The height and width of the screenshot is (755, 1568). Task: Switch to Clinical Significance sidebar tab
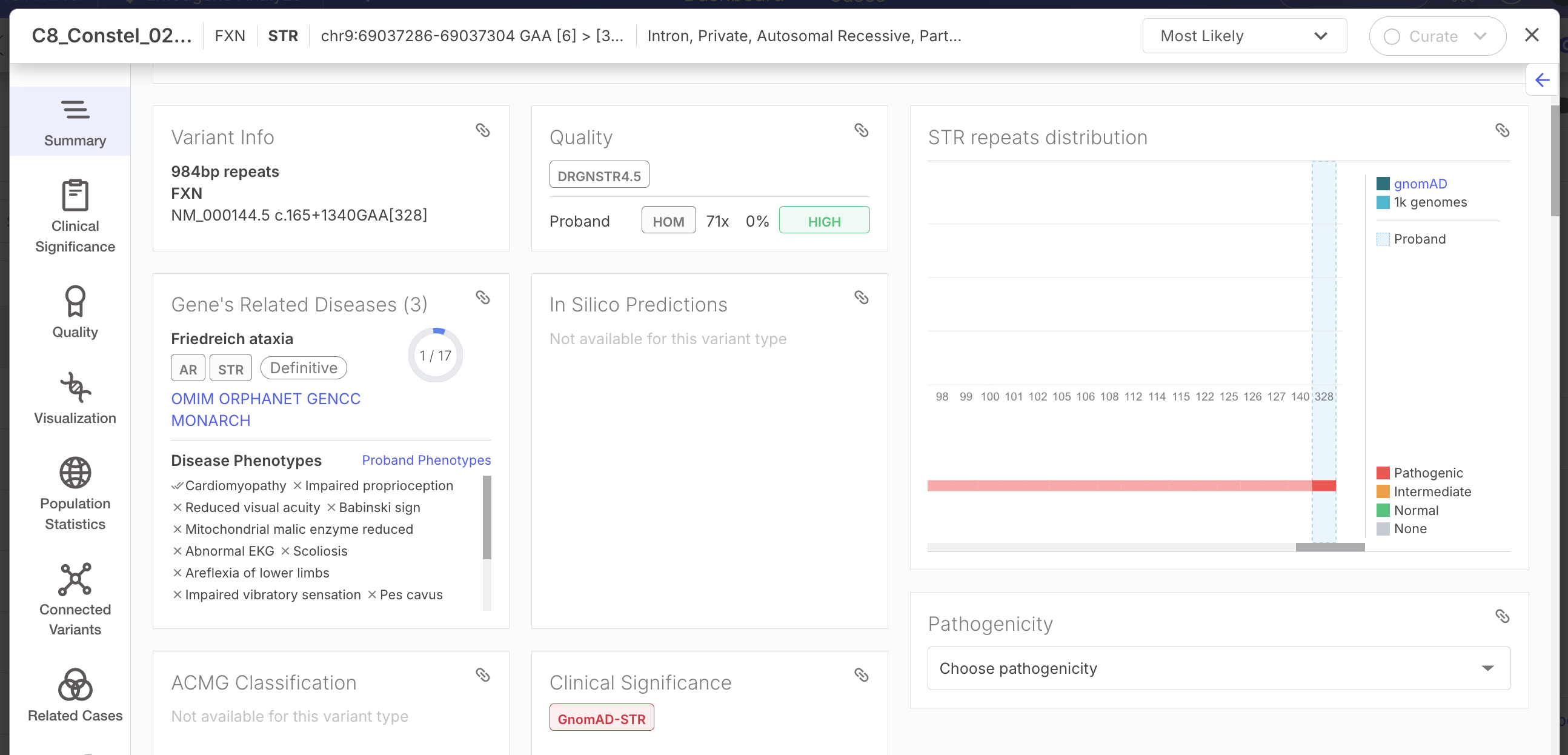(x=75, y=217)
